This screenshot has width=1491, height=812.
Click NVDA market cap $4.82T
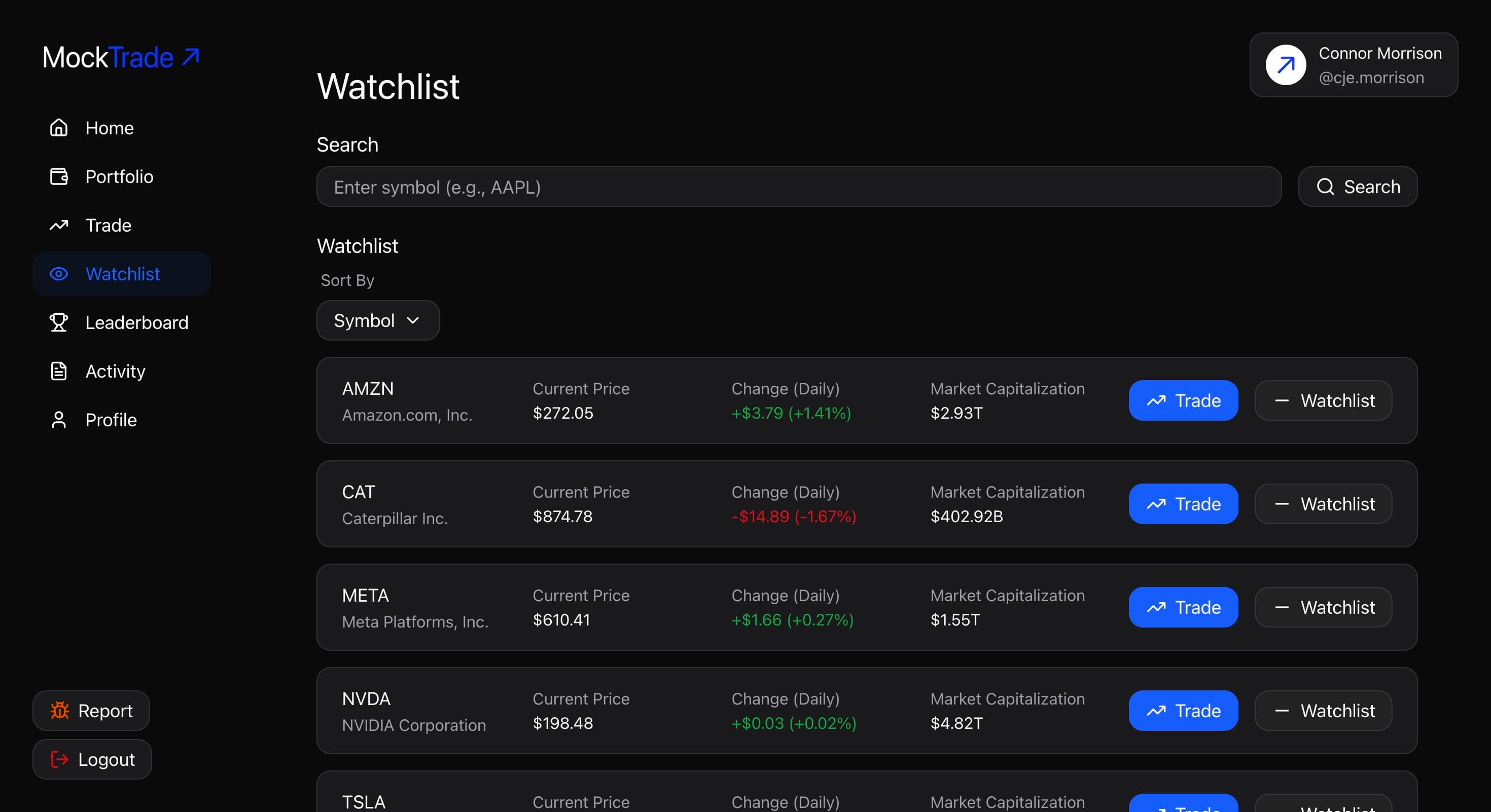click(956, 723)
